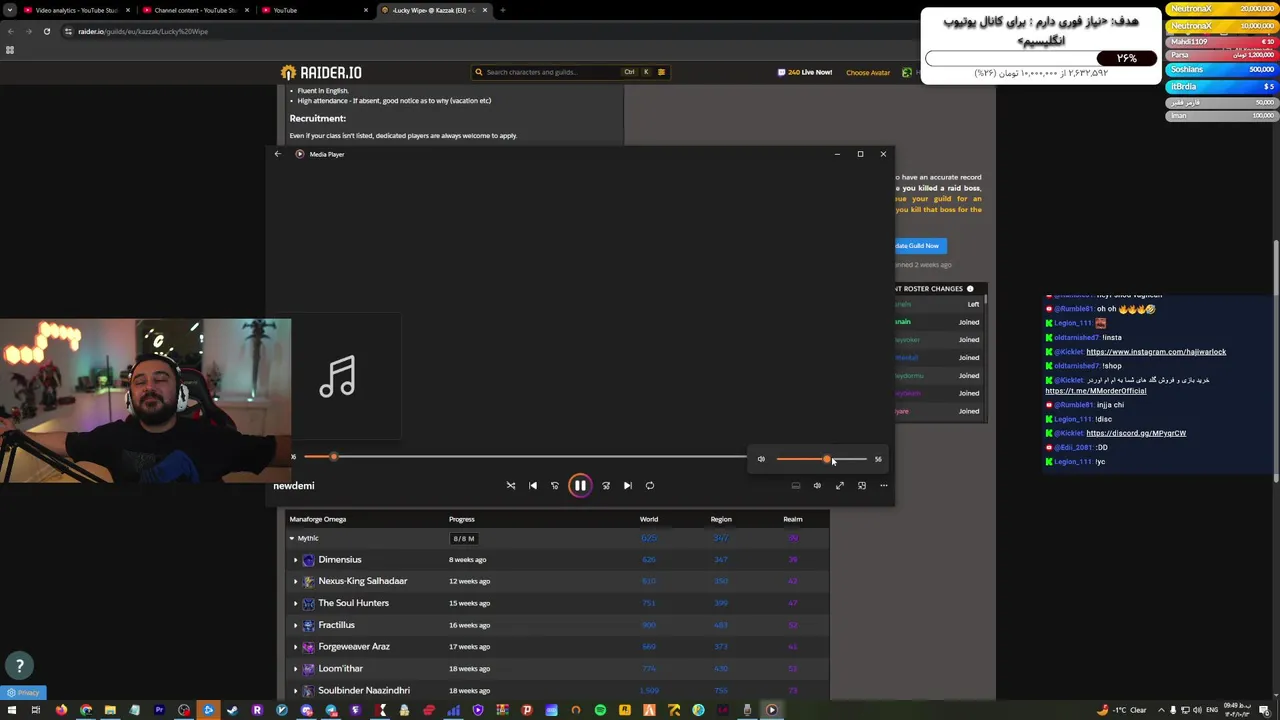Open t.me/MMorderOfficial chat link

(x=1096, y=391)
